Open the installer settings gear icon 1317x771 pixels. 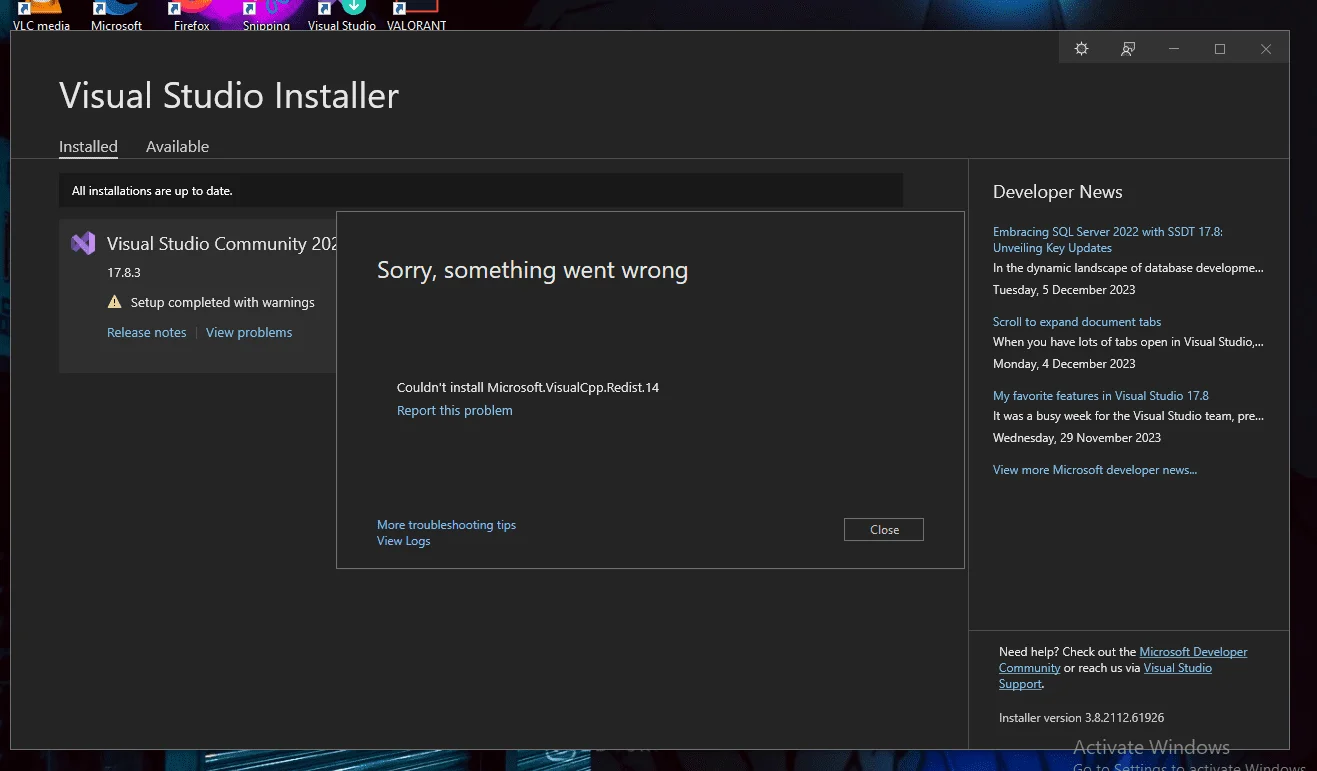pyautogui.click(x=1081, y=49)
